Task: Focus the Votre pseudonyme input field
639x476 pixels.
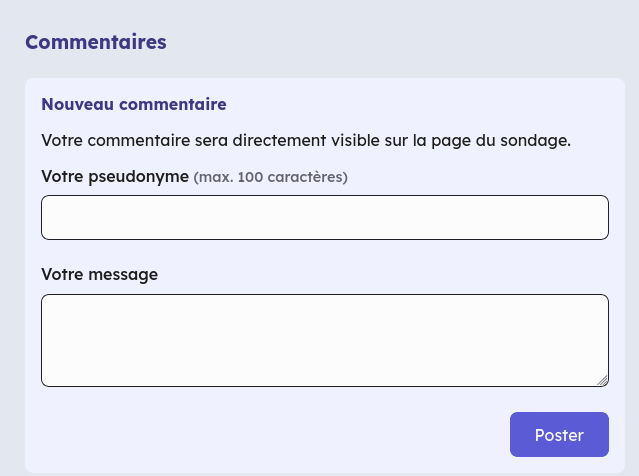Action: coord(324,217)
